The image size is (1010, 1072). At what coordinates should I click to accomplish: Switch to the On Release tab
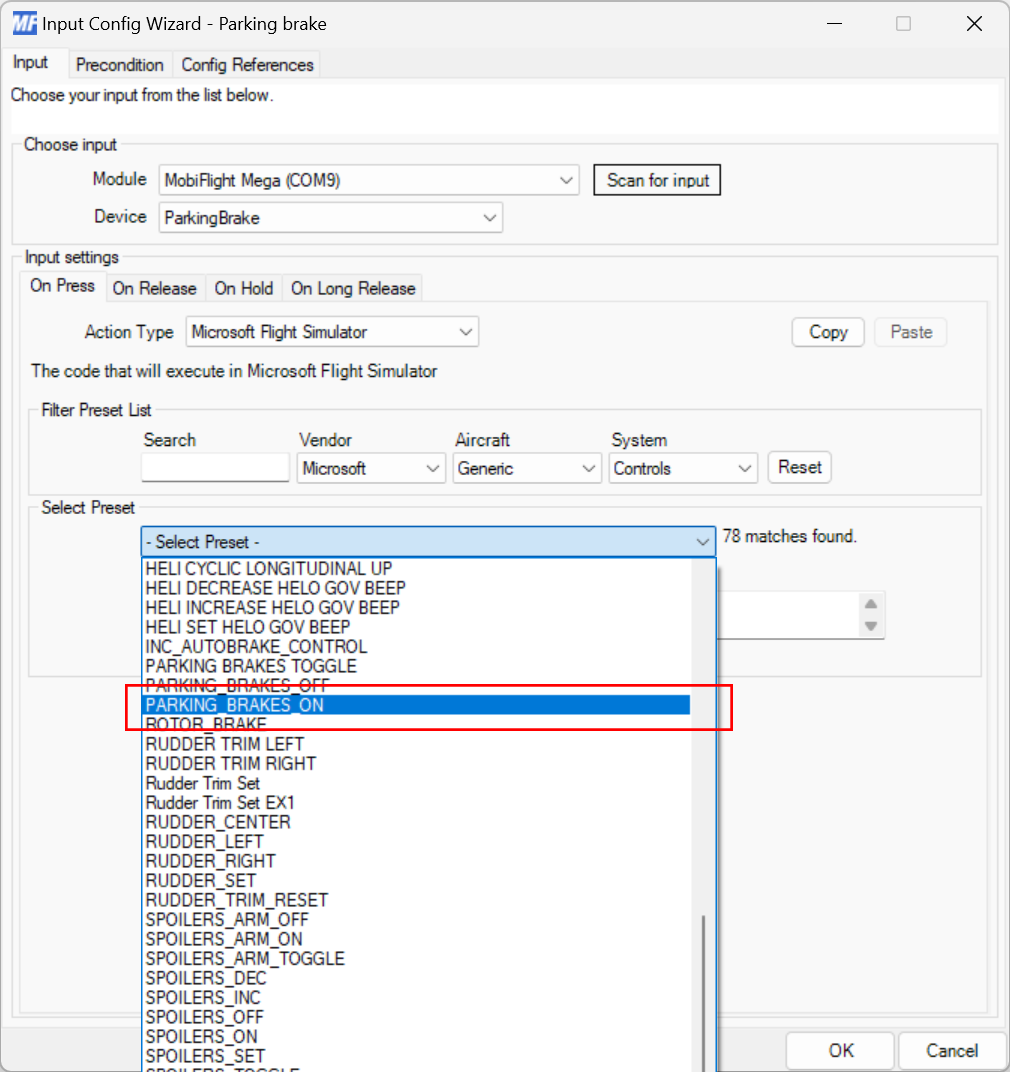155,288
